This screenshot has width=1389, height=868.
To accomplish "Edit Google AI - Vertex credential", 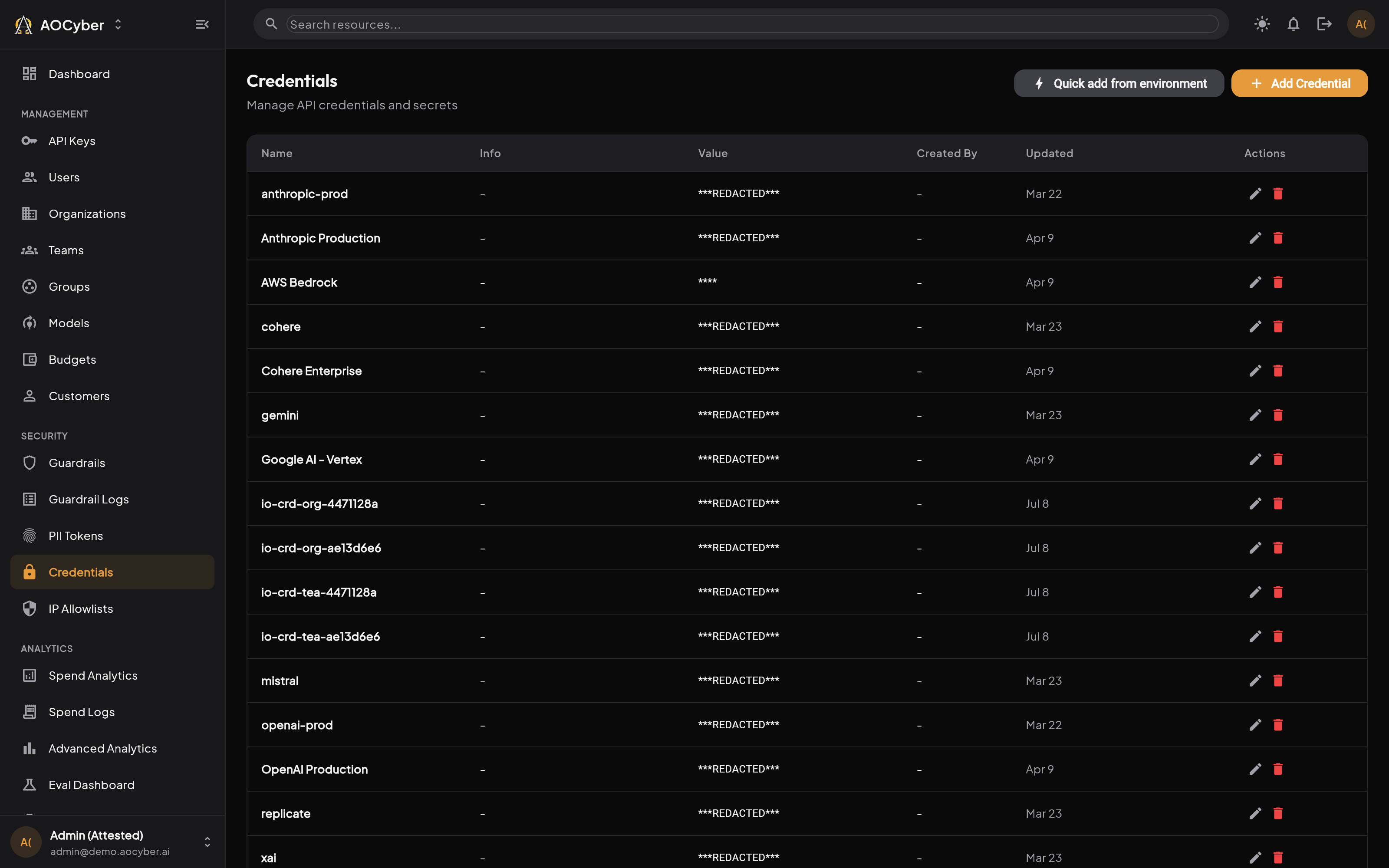I will [x=1255, y=459].
